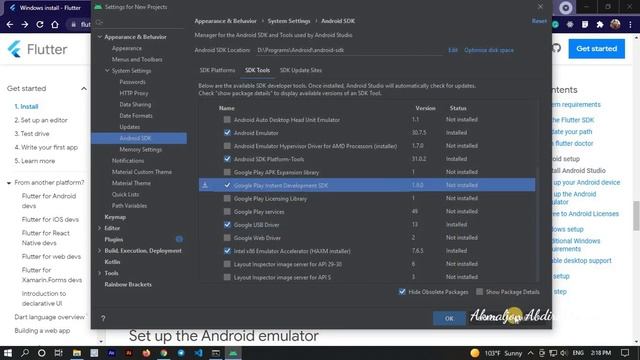640x360 pixels.
Task: Open the Memory Settings page in the tree
Action: point(140,149)
